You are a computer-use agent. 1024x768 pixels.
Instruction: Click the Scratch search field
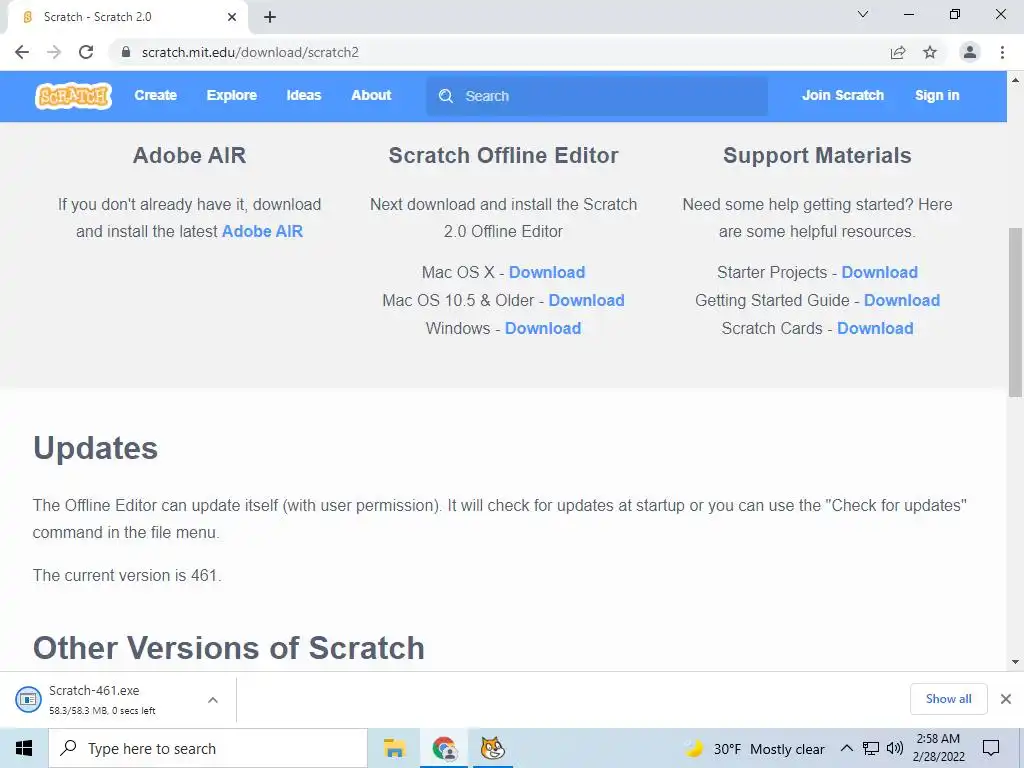(597, 96)
